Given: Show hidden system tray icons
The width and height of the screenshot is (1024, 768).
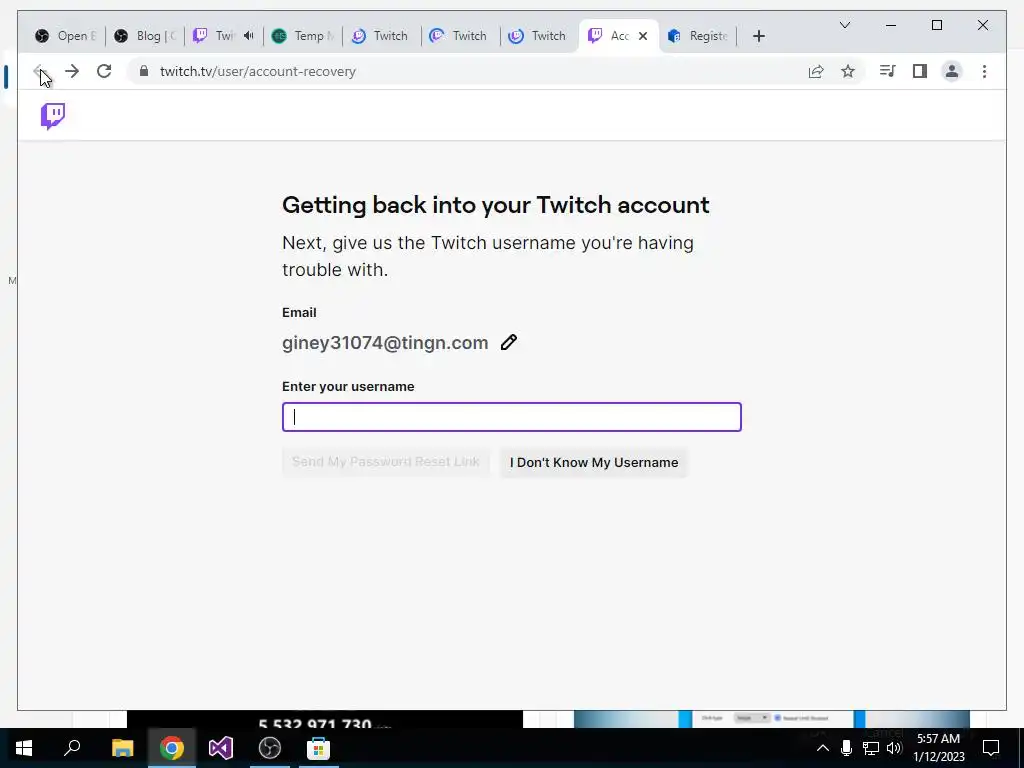Looking at the screenshot, I should click(x=823, y=748).
